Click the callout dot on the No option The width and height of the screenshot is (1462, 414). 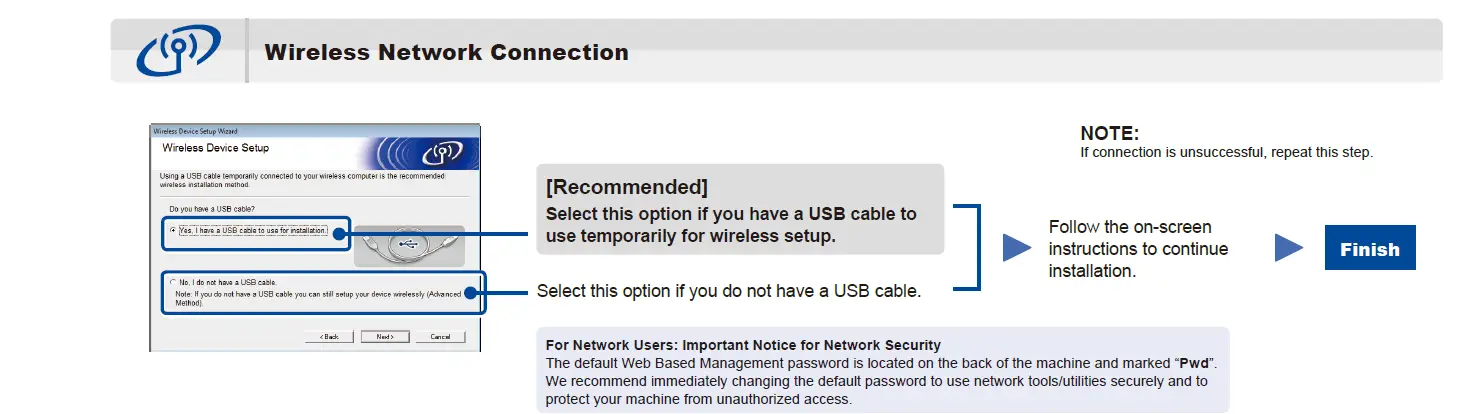click(471, 294)
